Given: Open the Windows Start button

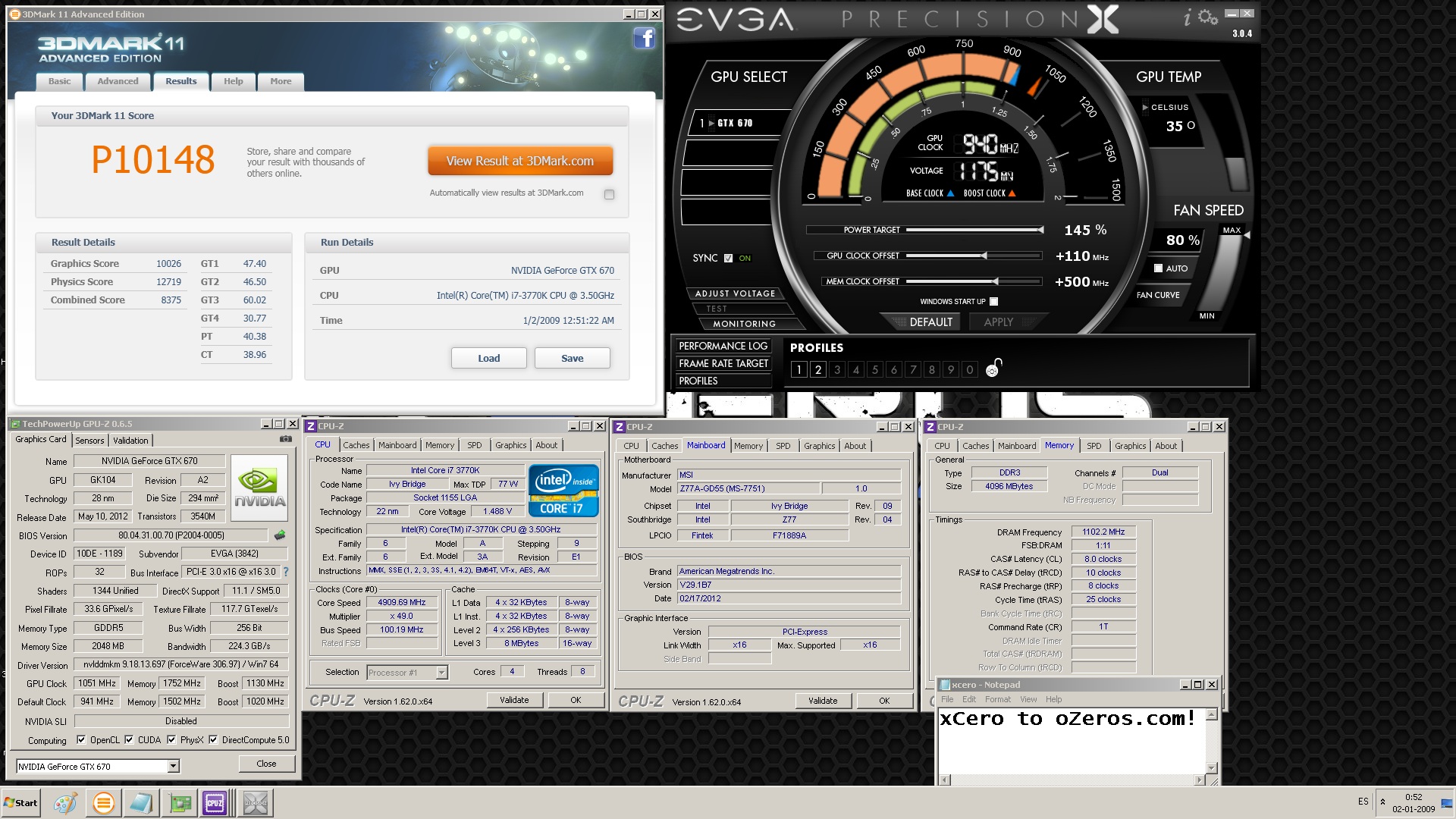Looking at the screenshot, I should point(20,802).
